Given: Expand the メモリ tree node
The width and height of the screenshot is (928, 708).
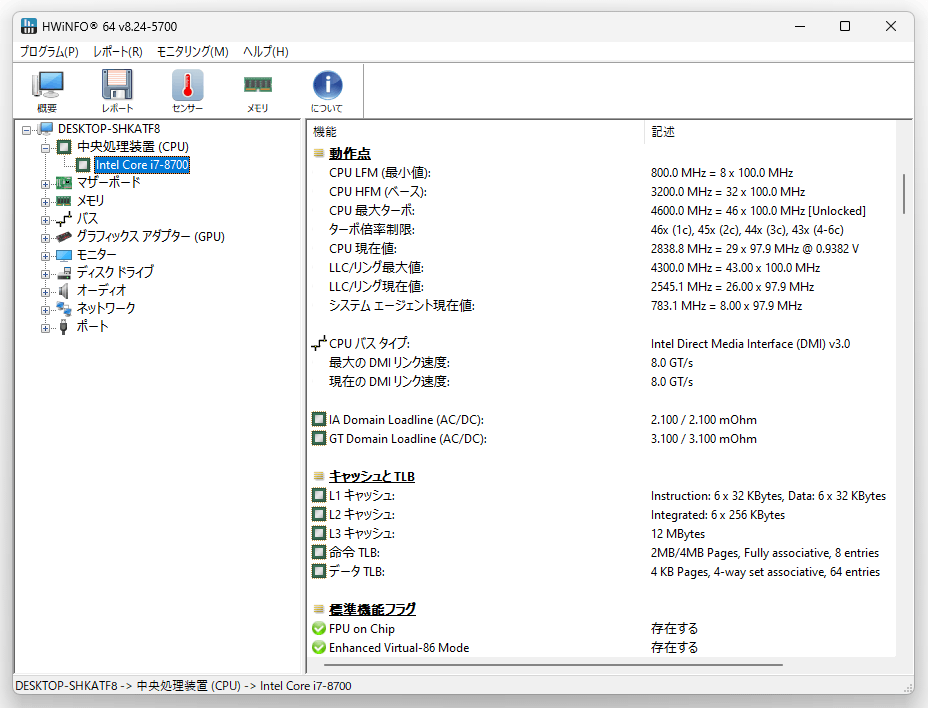Looking at the screenshot, I should click(46, 202).
